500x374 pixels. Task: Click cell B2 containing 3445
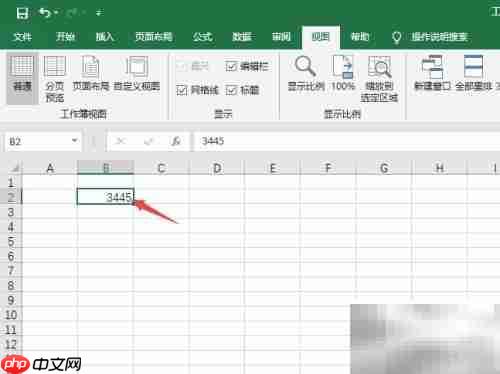pos(105,197)
